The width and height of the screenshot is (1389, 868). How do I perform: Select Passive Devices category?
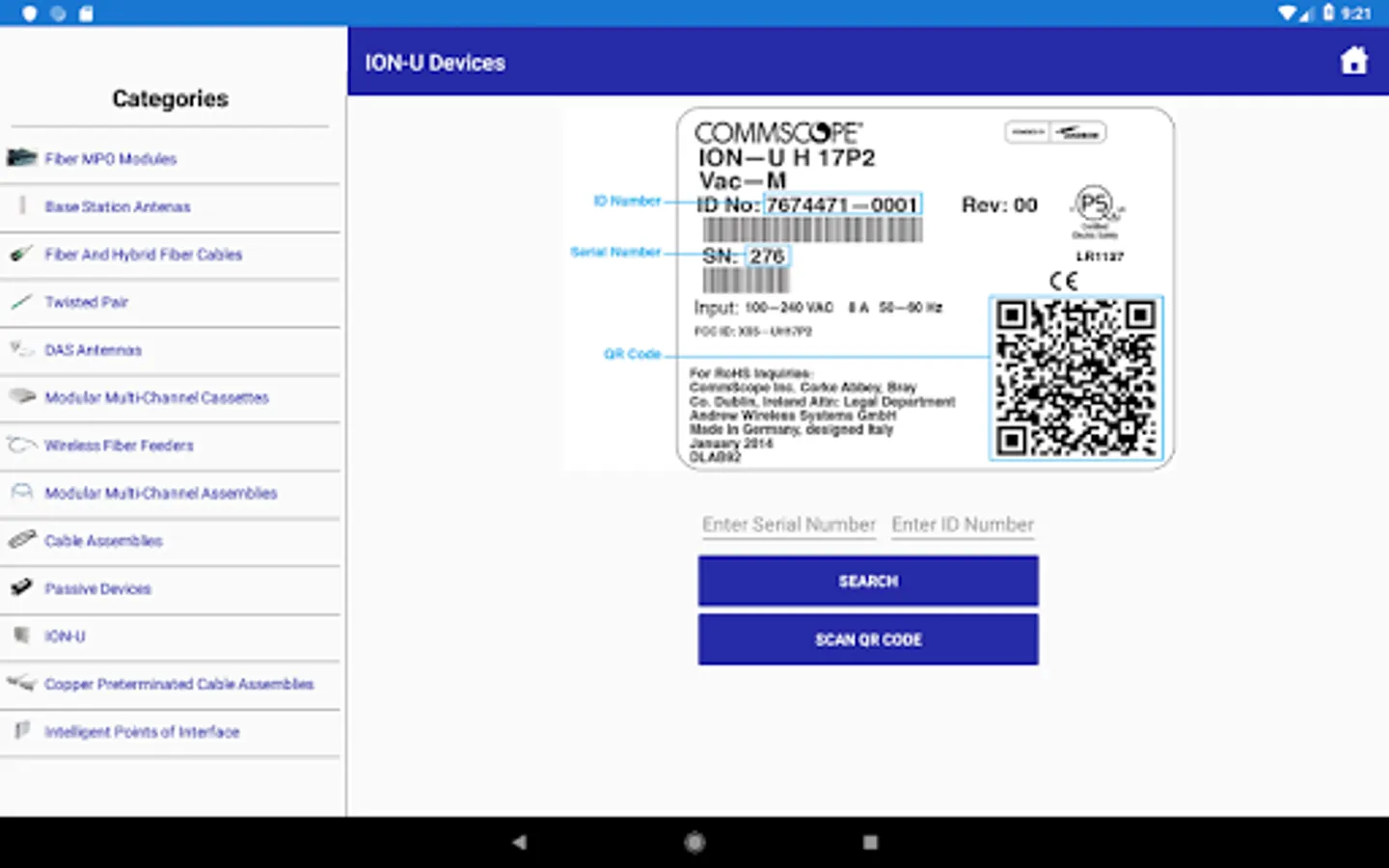tap(98, 588)
